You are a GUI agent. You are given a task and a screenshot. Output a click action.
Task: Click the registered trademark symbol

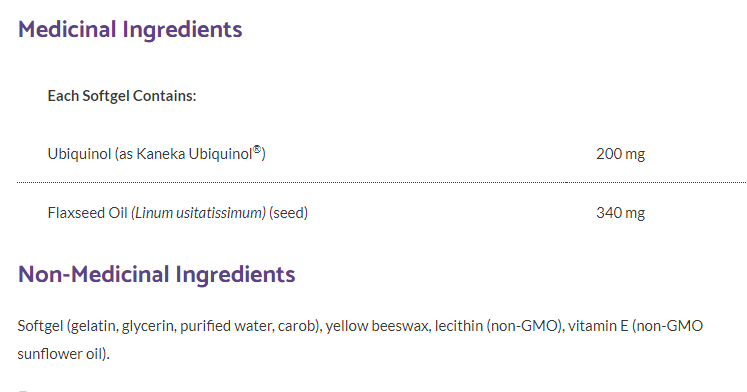[x=257, y=150]
